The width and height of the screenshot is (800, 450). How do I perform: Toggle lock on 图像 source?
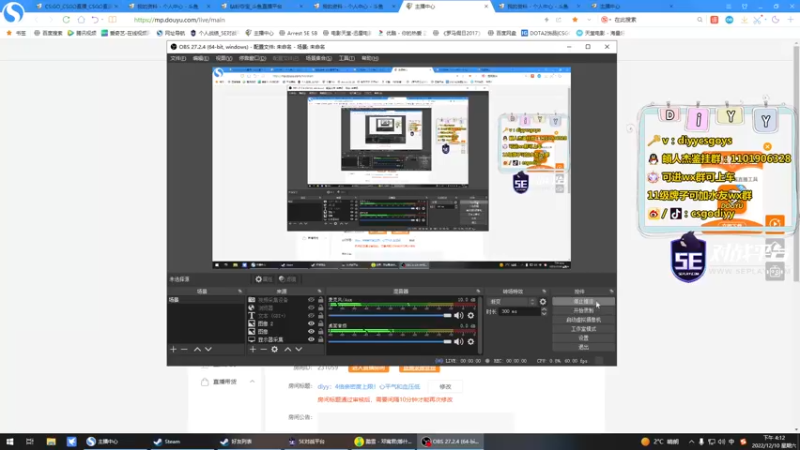tap(320, 331)
